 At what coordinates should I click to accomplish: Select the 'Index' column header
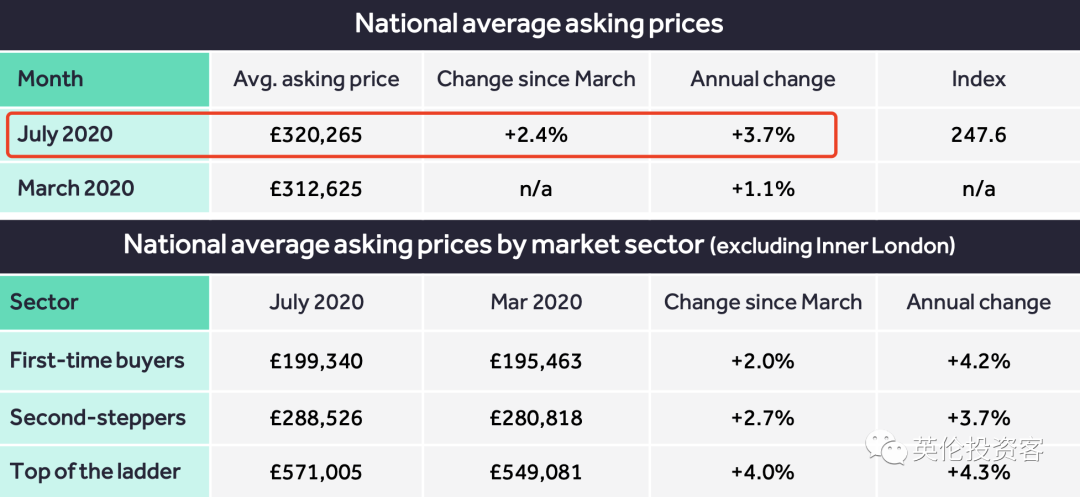coord(978,79)
